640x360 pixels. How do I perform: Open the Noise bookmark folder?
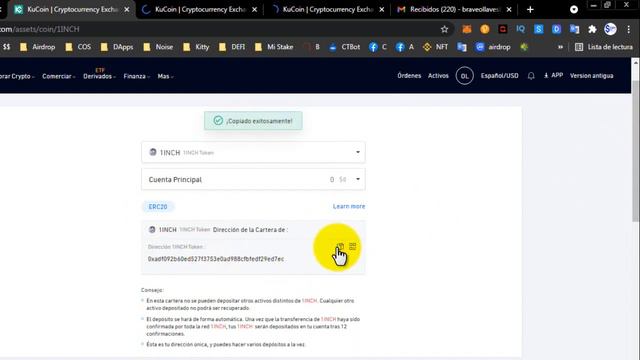tap(158, 47)
